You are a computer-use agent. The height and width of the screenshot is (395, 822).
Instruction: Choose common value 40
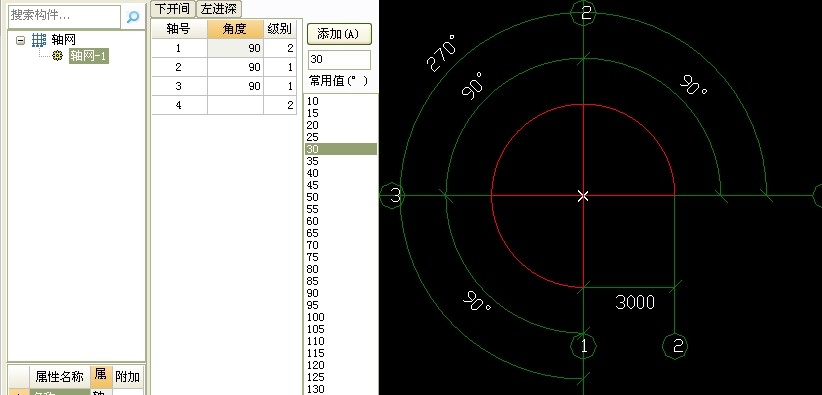[341, 173]
